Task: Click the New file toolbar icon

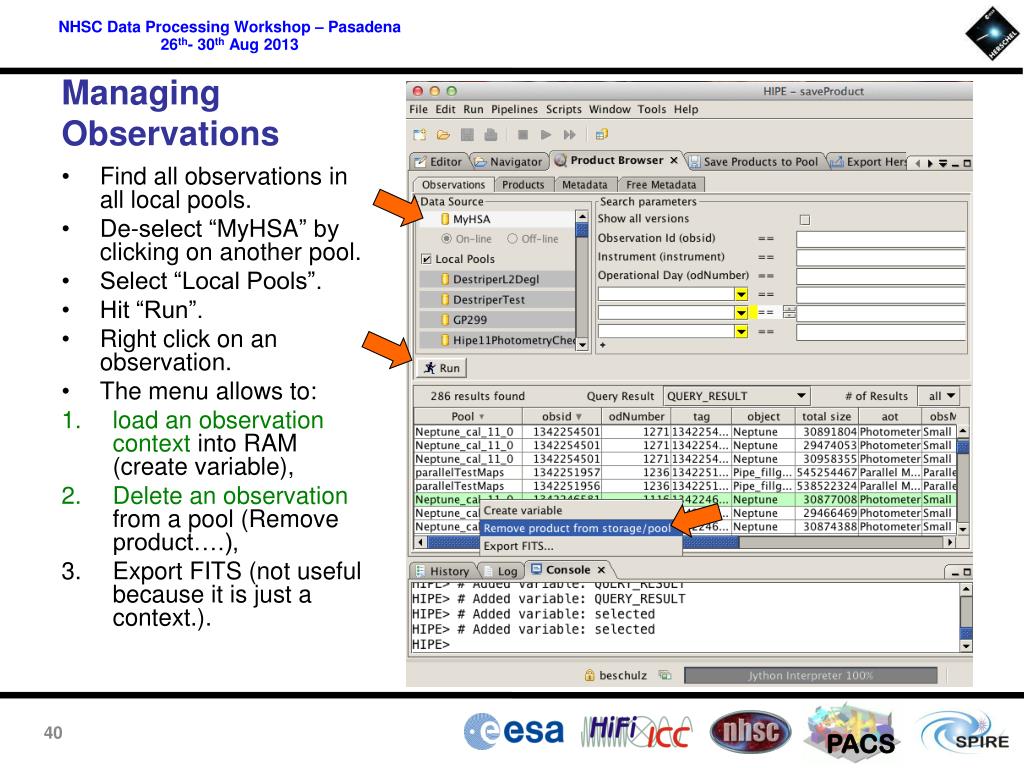Action: 420,135
